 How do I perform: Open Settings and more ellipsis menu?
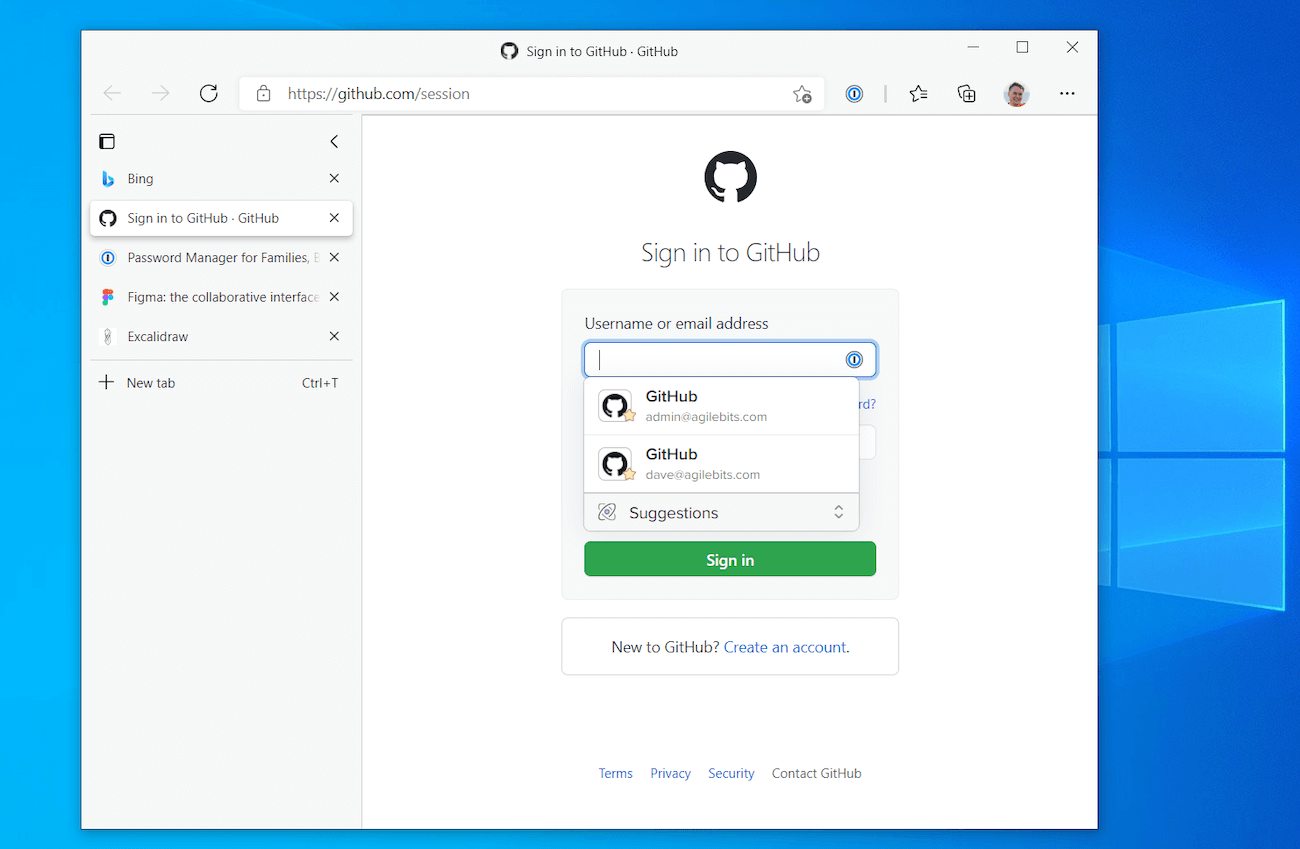(1067, 94)
